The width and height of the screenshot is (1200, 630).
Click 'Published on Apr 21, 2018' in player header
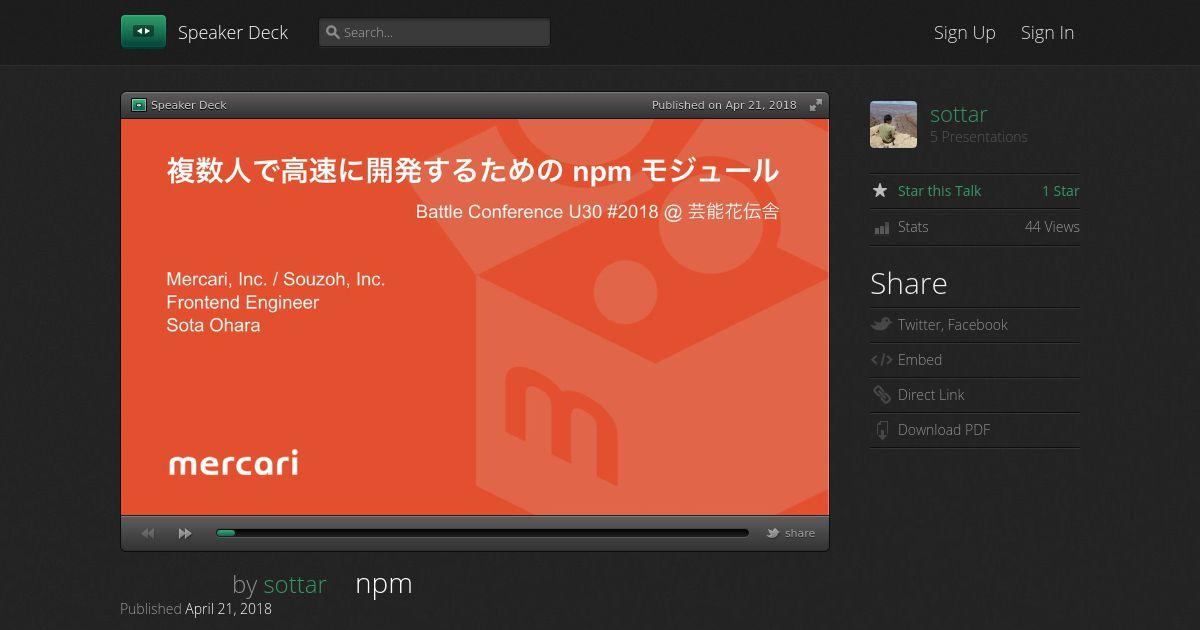[x=724, y=105]
